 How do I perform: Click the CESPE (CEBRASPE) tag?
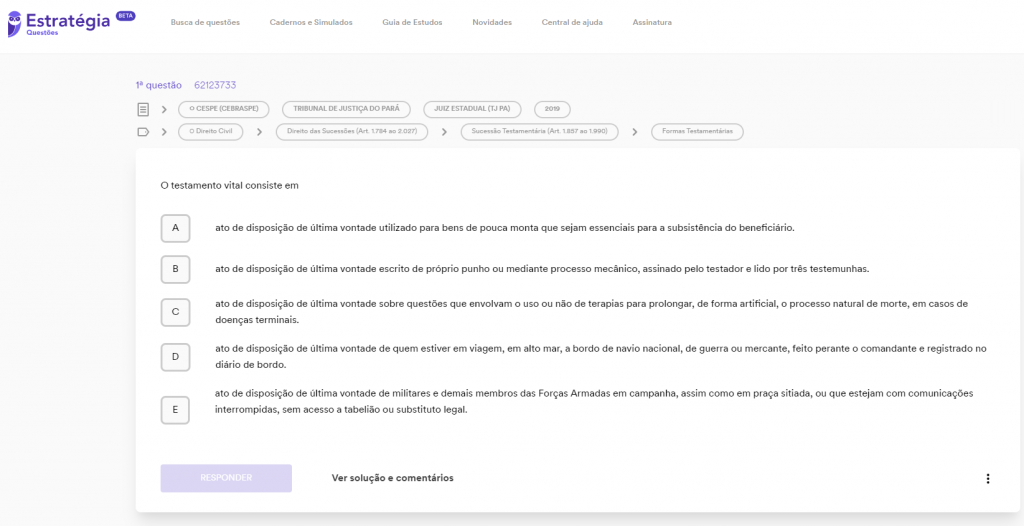click(x=224, y=110)
